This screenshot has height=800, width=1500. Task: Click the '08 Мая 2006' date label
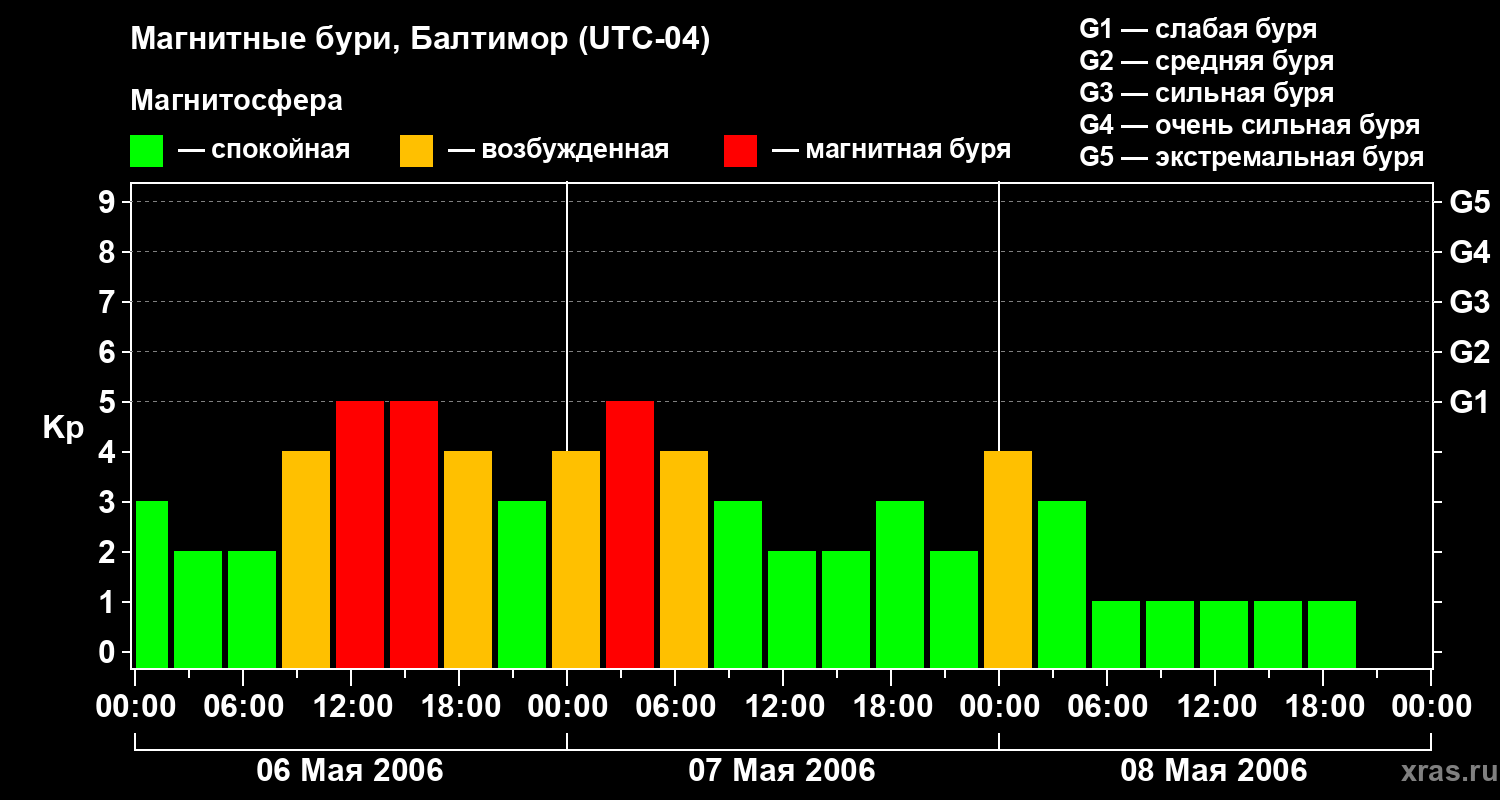(1214, 770)
